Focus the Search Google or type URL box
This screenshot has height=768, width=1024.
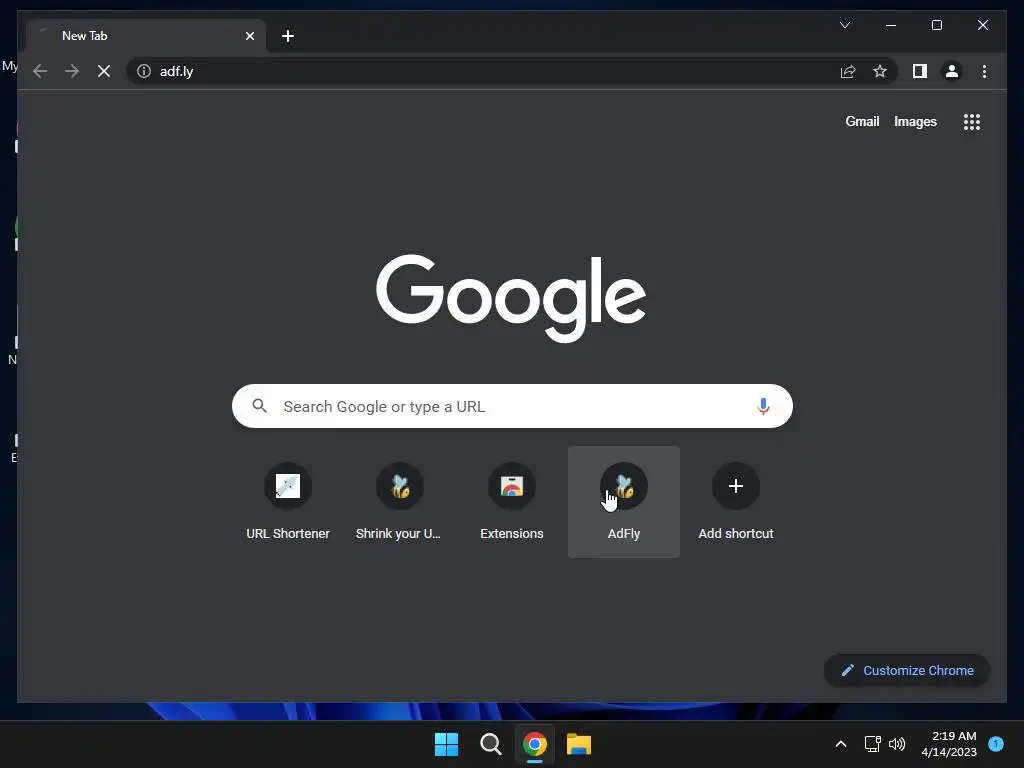pos(512,406)
